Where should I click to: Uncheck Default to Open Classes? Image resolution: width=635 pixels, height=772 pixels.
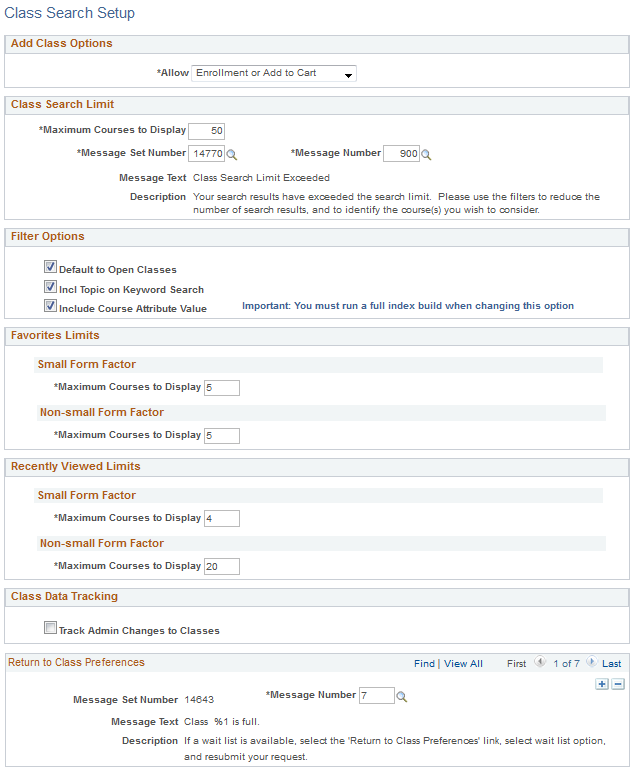tap(50, 267)
